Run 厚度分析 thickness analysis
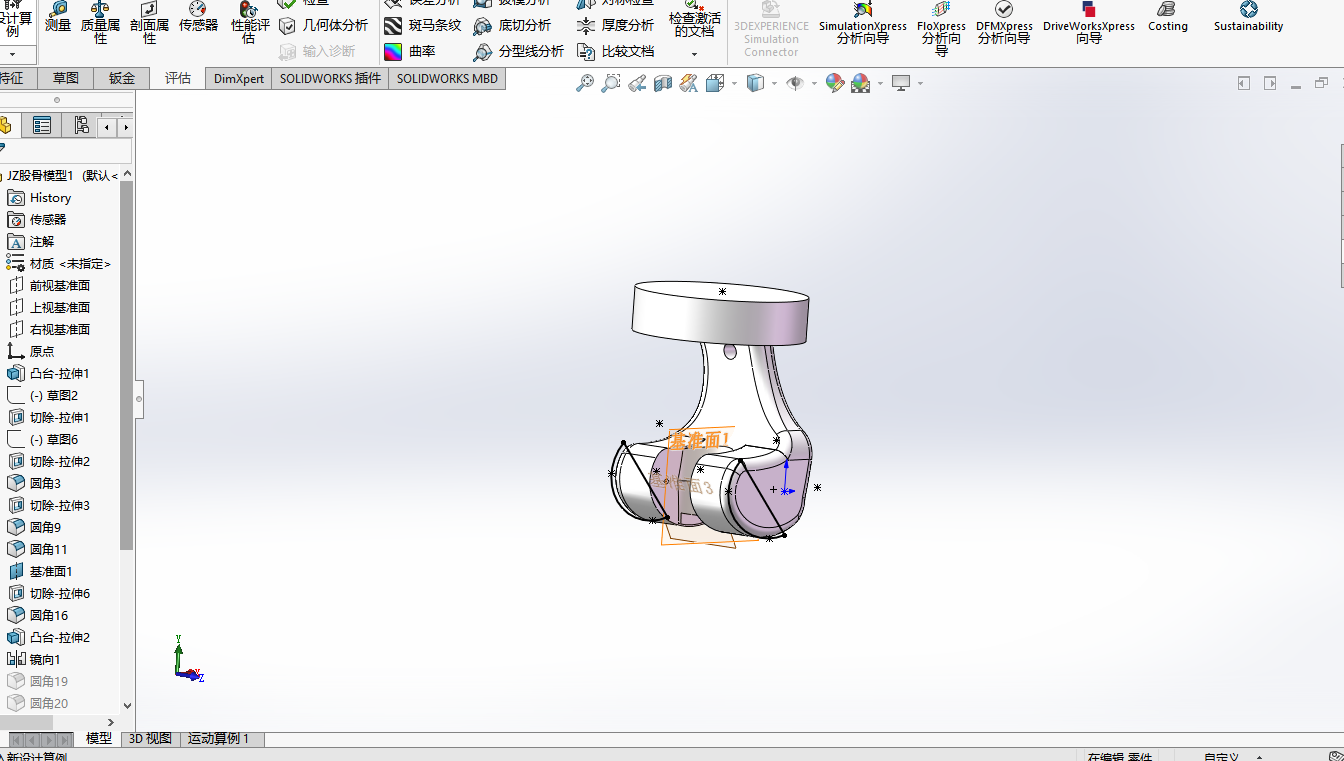The width and height of the screenshot is (1344, 761). (615, 26)
